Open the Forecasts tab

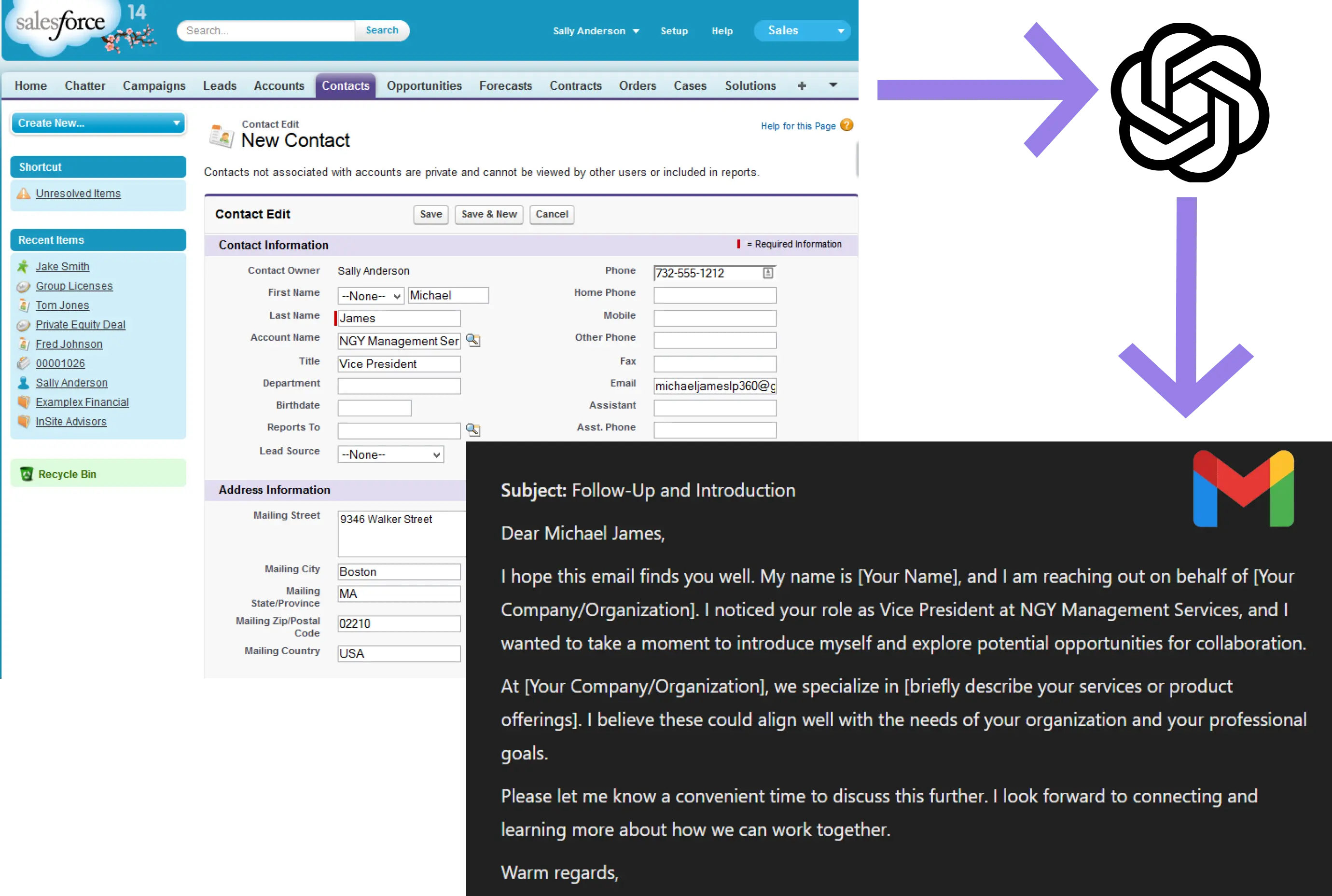tap(506, 86)
